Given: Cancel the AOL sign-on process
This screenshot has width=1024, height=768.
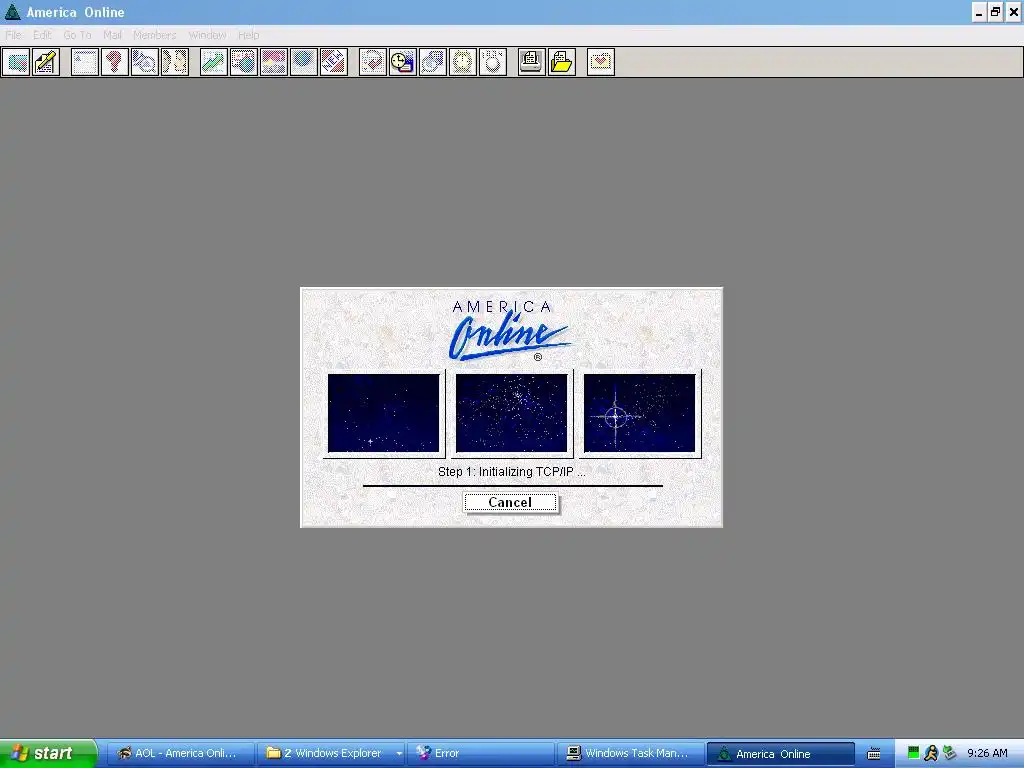Looking at the screenshot, I should [x=510, y=502].
